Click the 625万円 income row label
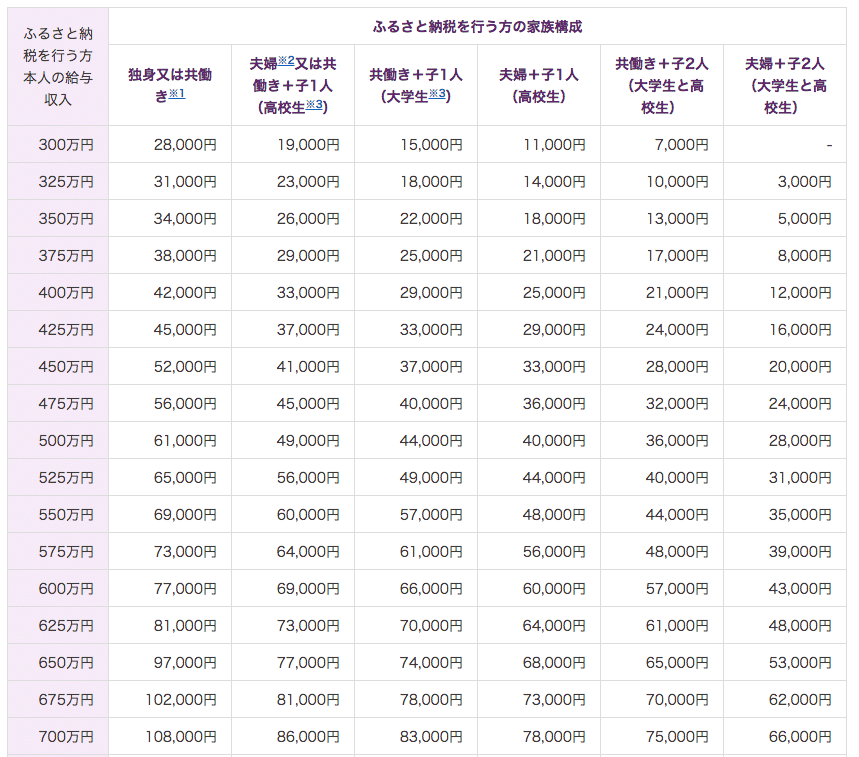 66,626
